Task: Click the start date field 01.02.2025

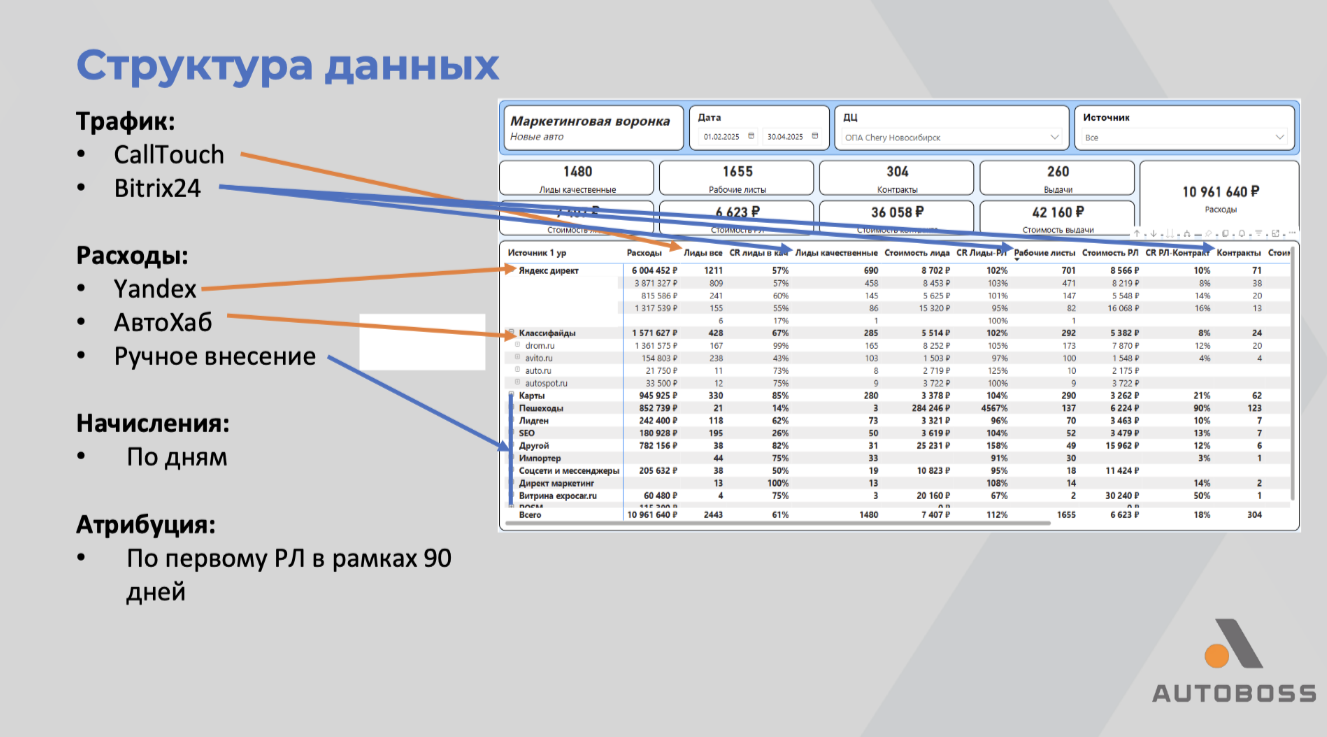Action: pos(727,137)
